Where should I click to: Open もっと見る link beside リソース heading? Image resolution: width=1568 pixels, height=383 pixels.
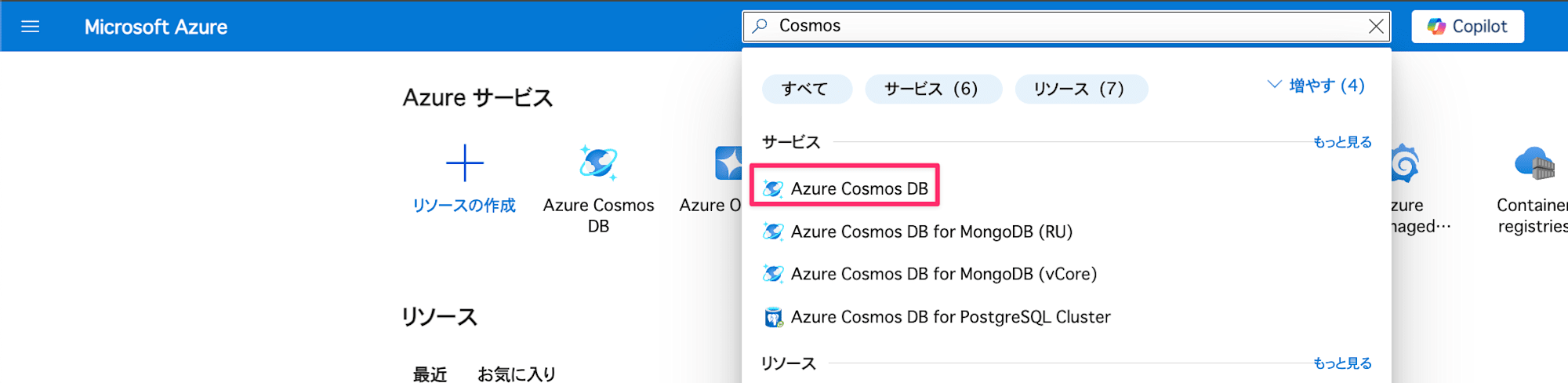point(1342,363)
